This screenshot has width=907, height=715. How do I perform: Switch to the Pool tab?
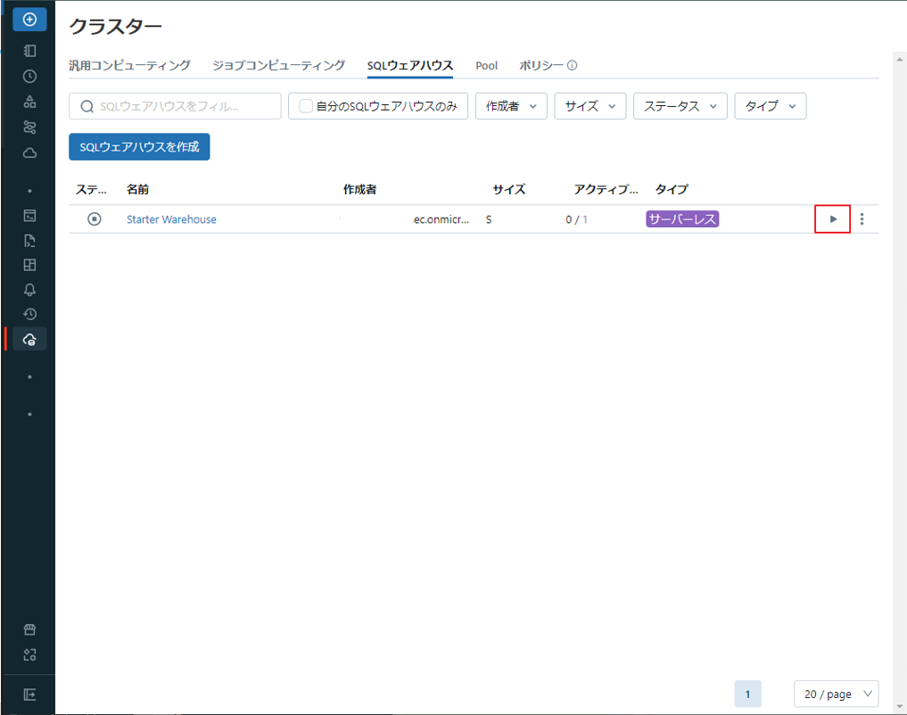pos(486,66)
